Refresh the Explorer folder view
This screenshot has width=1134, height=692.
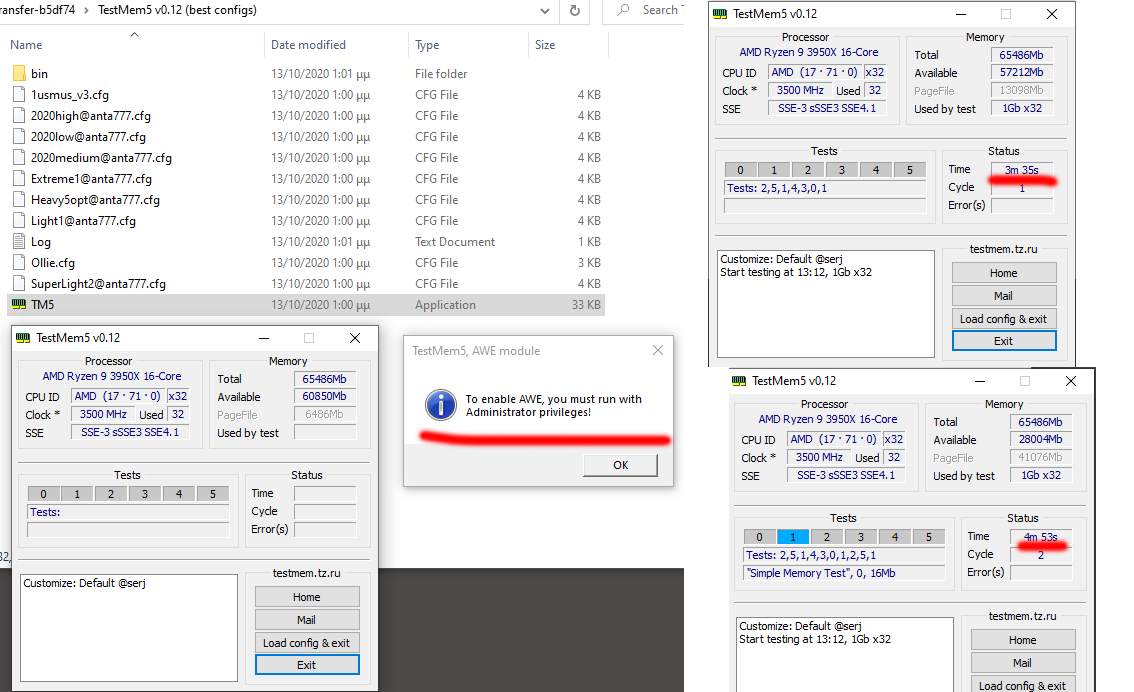(575, 10)
